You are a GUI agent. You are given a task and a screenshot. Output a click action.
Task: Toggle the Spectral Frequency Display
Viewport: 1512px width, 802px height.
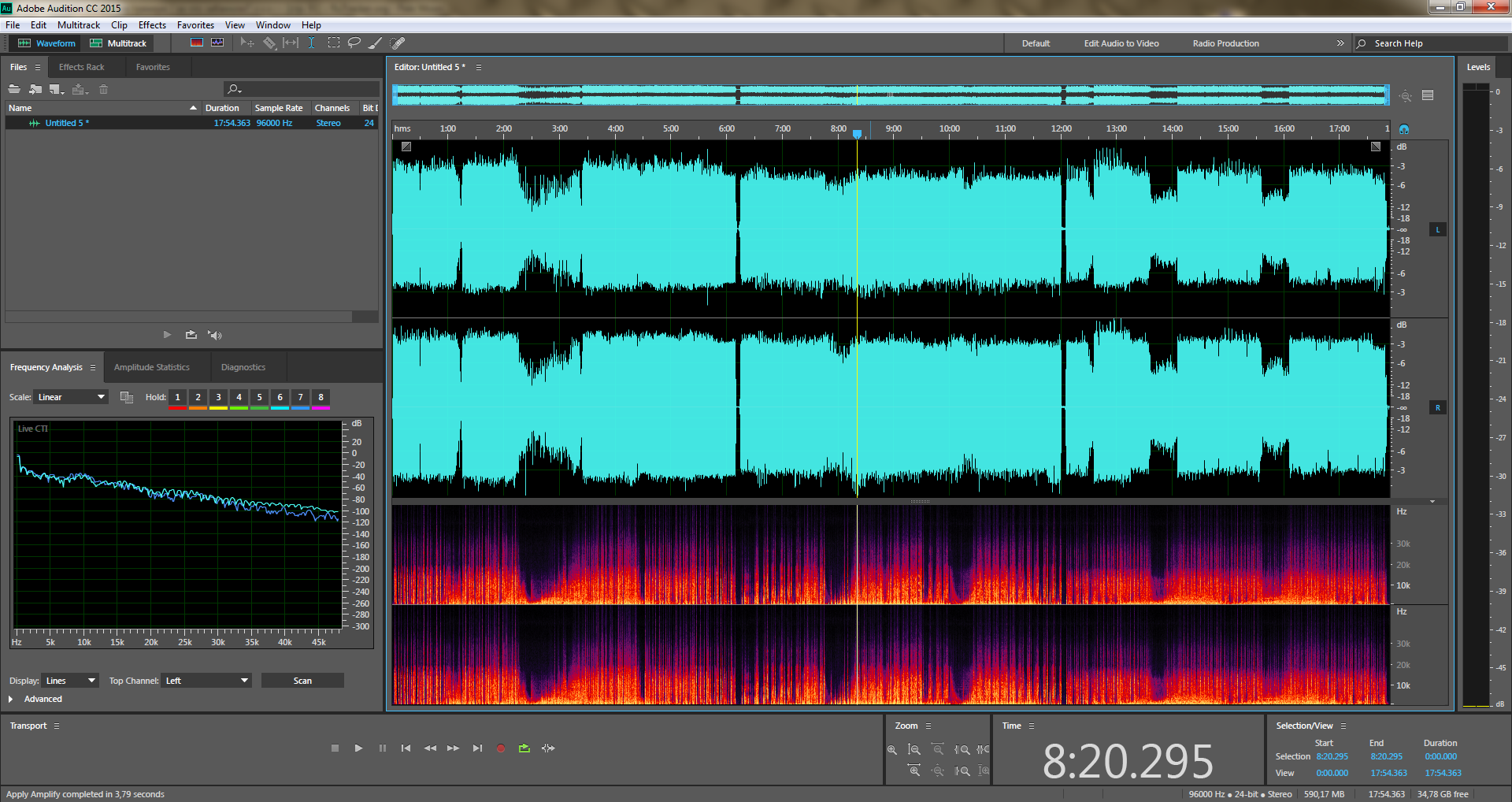coord(197,43)
